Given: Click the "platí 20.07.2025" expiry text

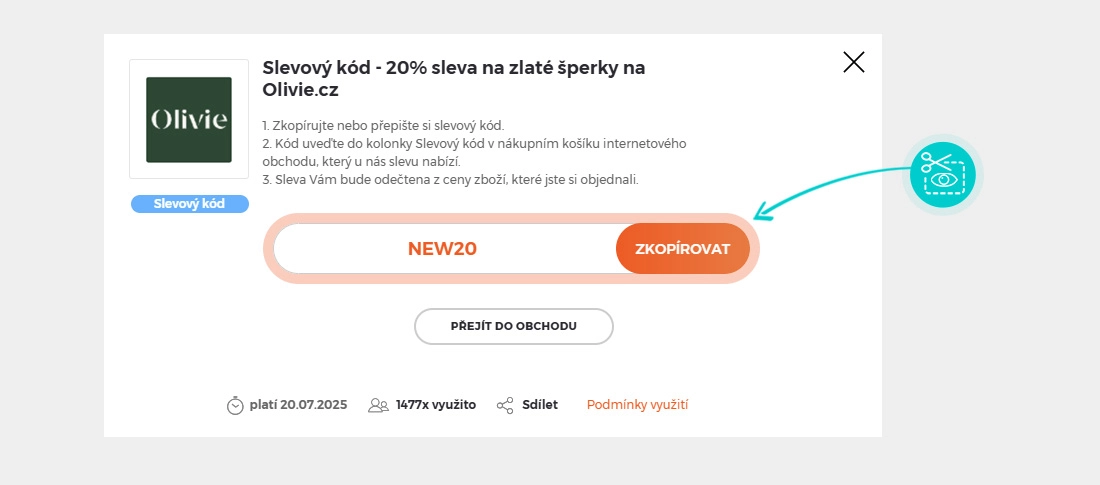Looking at the screenshot, I should (x=298, y=405).
